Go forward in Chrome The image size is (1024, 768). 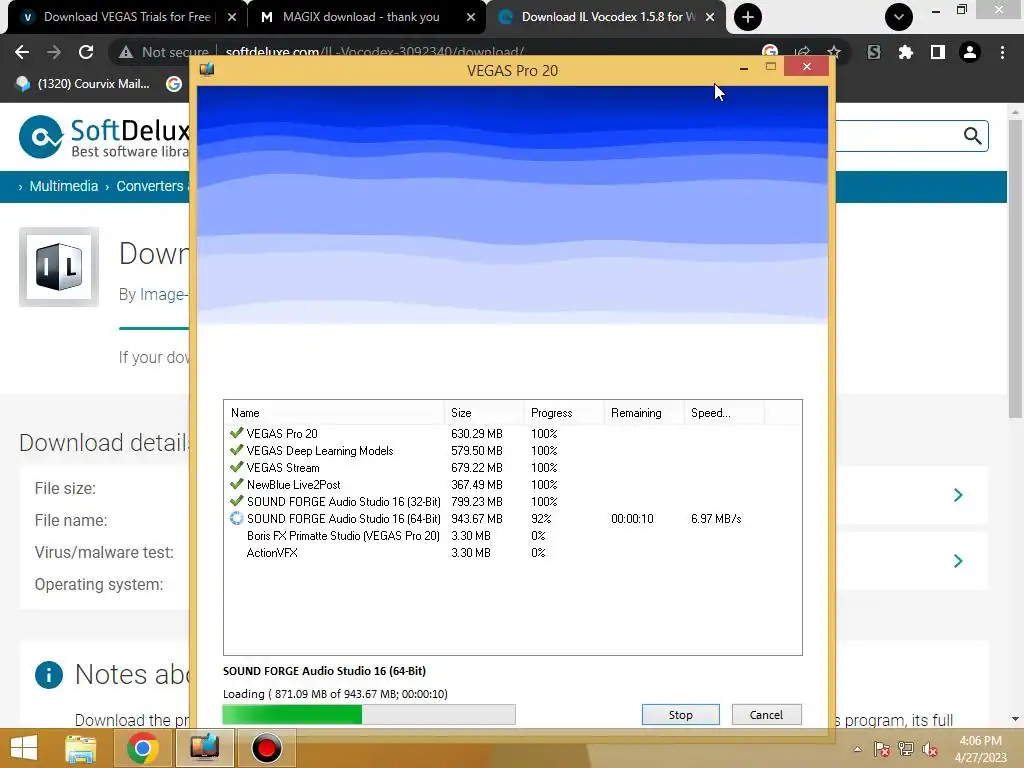point(54,52)
